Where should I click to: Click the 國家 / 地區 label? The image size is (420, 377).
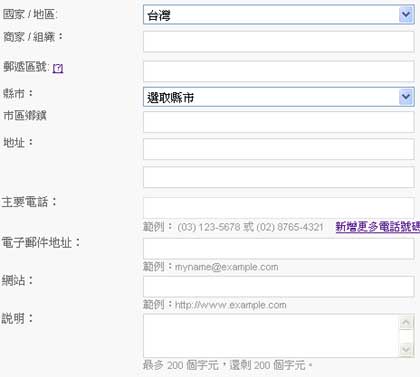30,14
